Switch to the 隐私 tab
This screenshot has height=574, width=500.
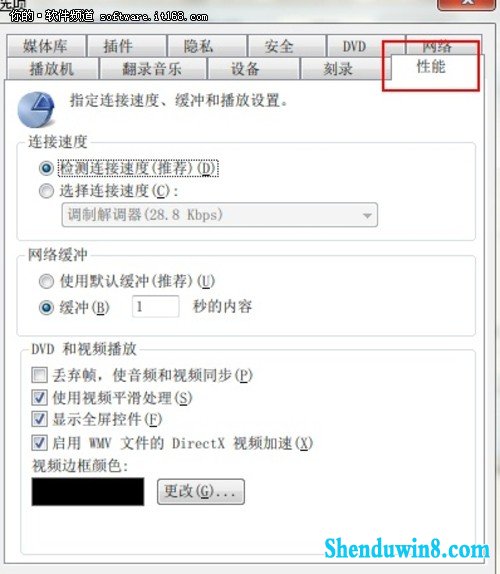pos(207,46)
